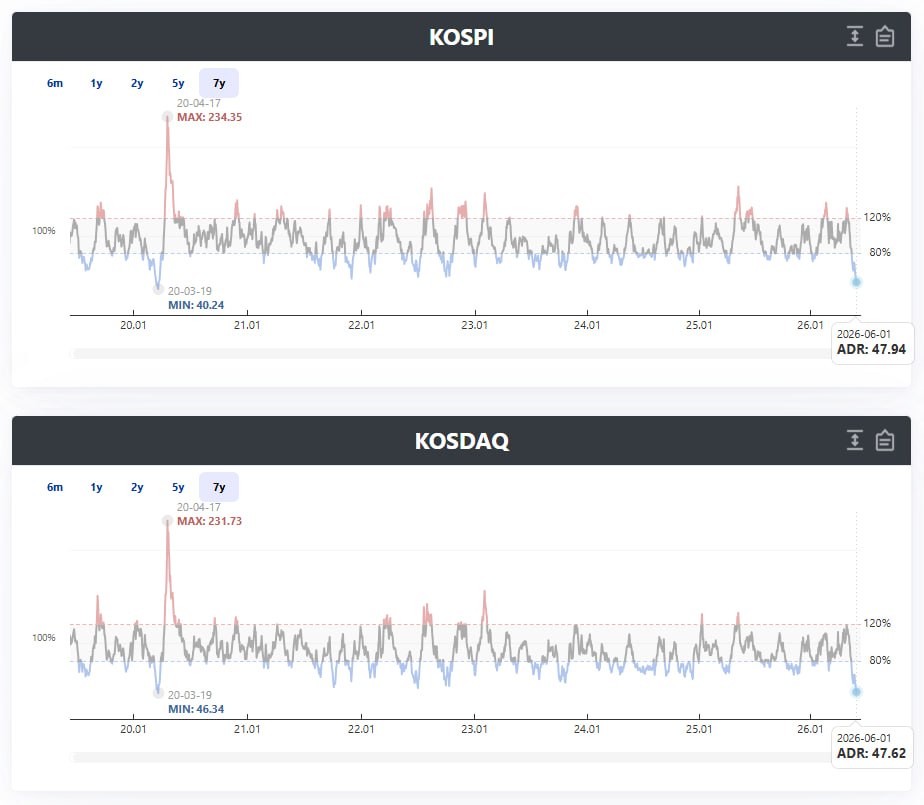Click the 23.01 axis label on KOSPI chart

pos(474,325)
